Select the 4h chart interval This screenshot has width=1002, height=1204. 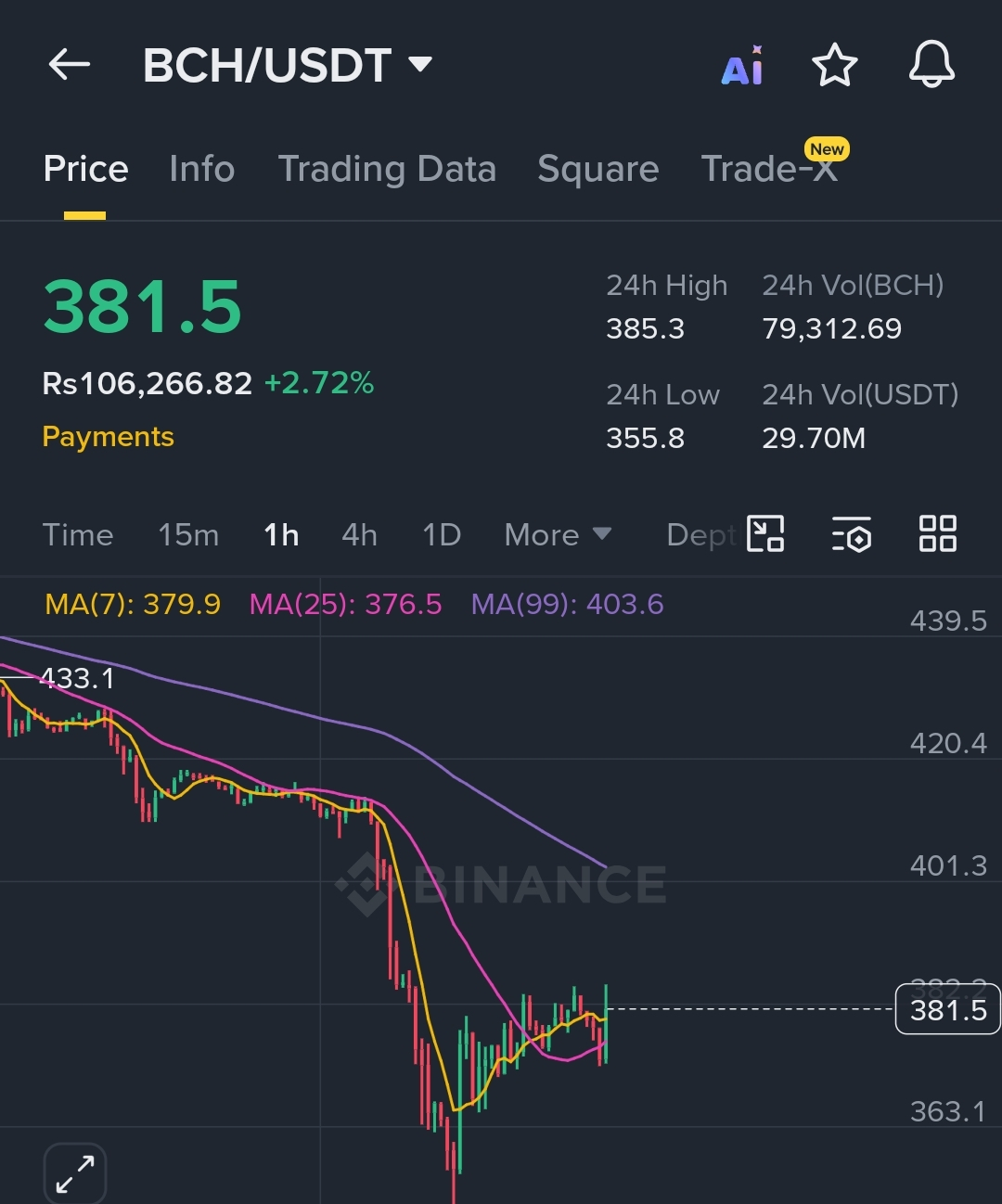(x=359, y=535)
